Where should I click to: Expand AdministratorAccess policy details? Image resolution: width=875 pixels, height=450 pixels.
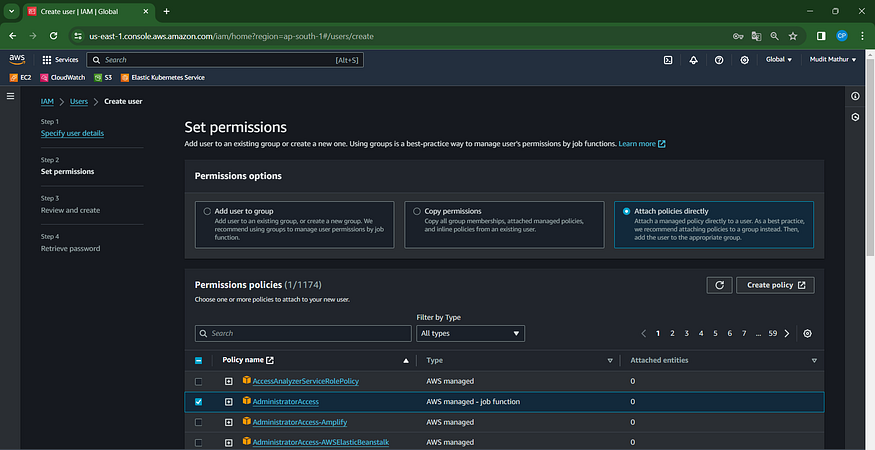(x=228, y=402)
